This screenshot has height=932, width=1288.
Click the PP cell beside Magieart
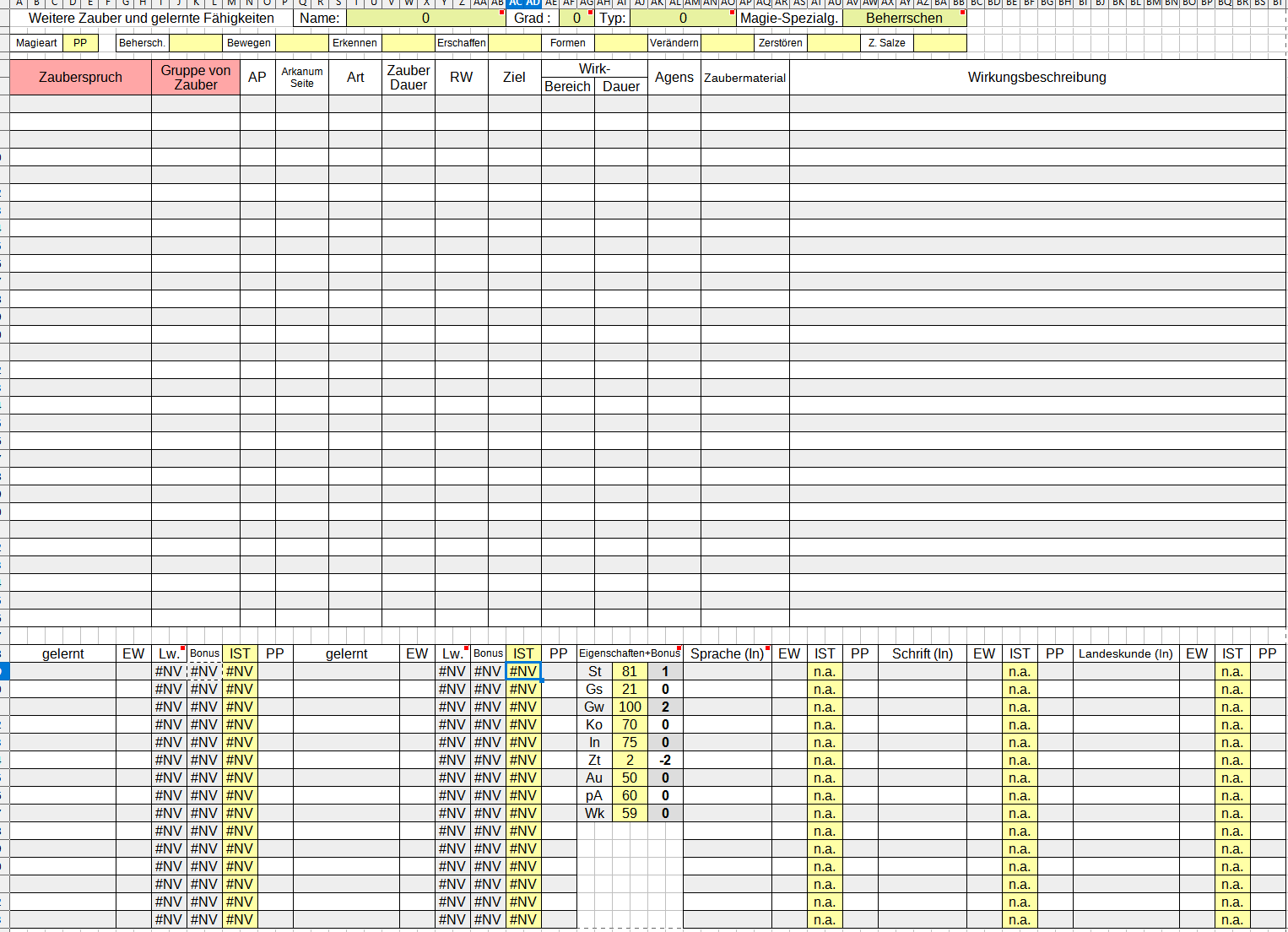click(x=80, y=43)
